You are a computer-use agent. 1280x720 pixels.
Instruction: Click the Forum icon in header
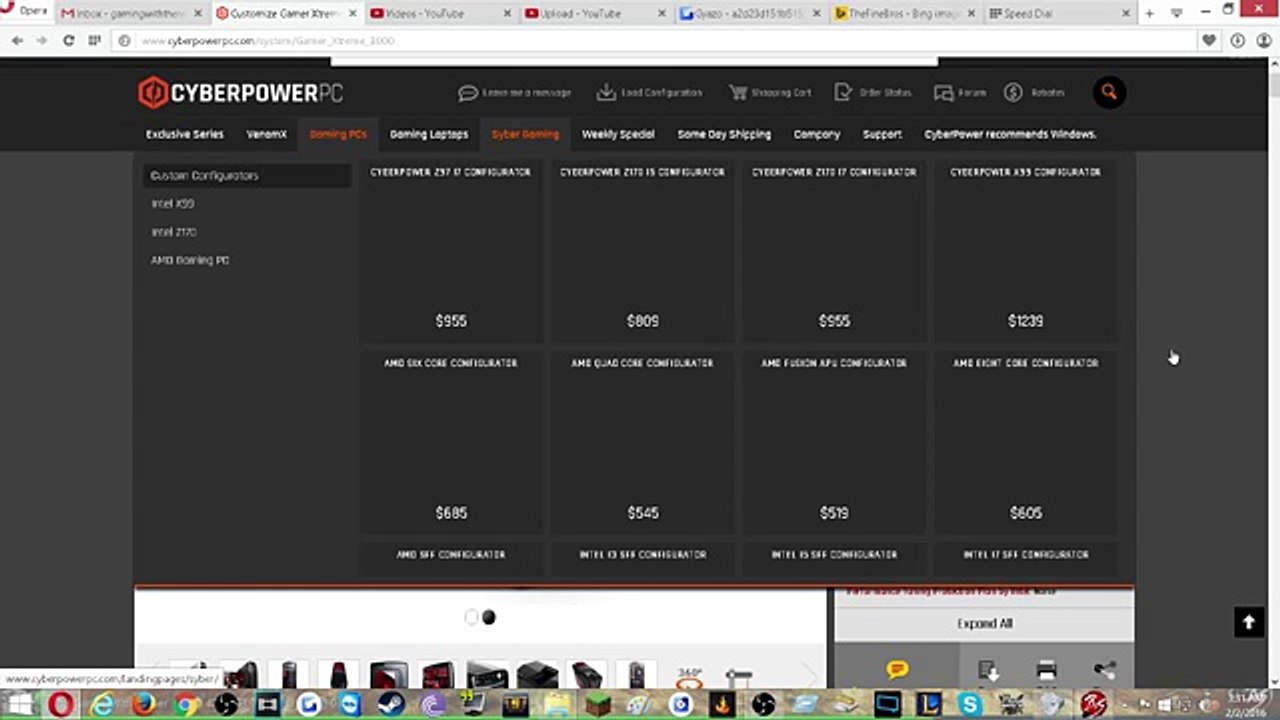click(943, 93)
